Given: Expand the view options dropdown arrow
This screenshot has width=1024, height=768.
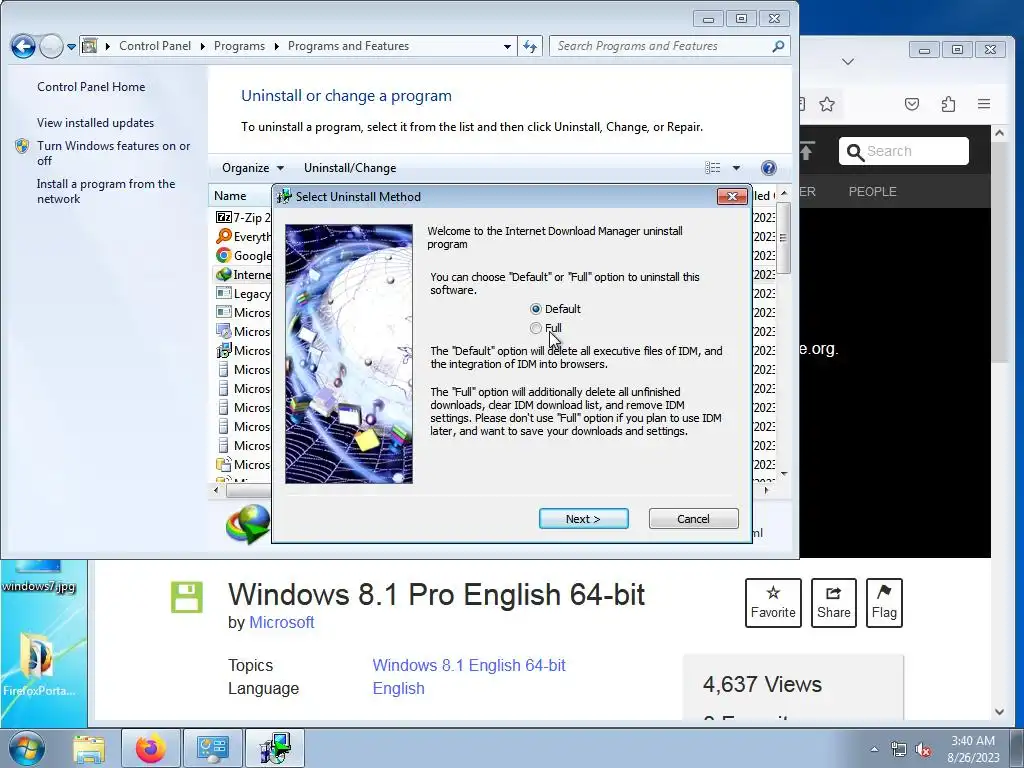Looking at the screenshot, I should 736,168.
